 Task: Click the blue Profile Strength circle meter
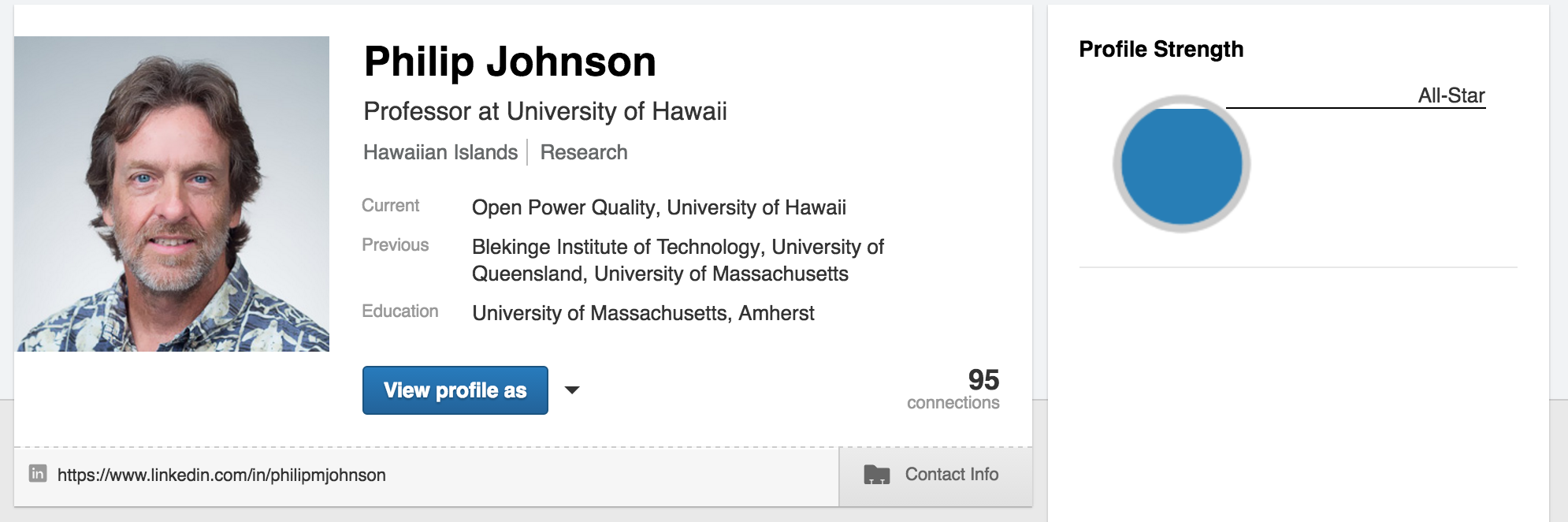click(x=1181, y=164)
